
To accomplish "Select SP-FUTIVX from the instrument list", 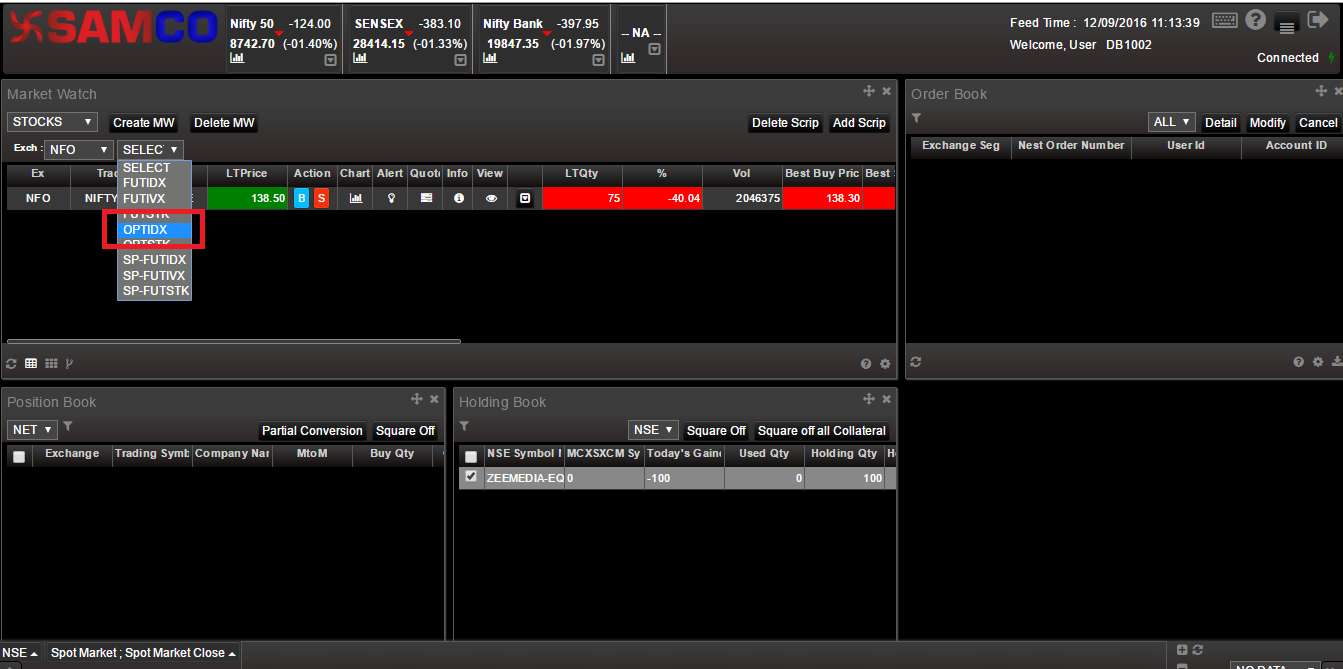I will click(x=154, y=275).
